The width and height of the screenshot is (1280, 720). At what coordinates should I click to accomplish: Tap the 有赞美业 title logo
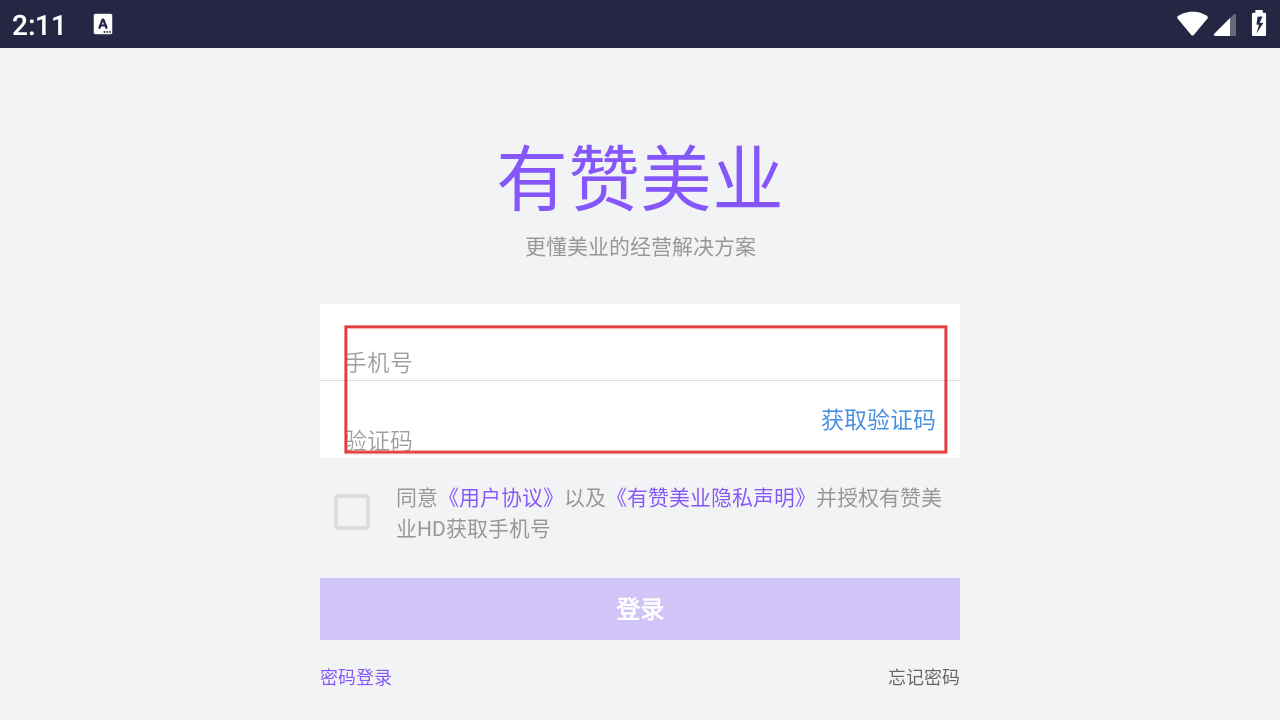click(x=640, y=180)
